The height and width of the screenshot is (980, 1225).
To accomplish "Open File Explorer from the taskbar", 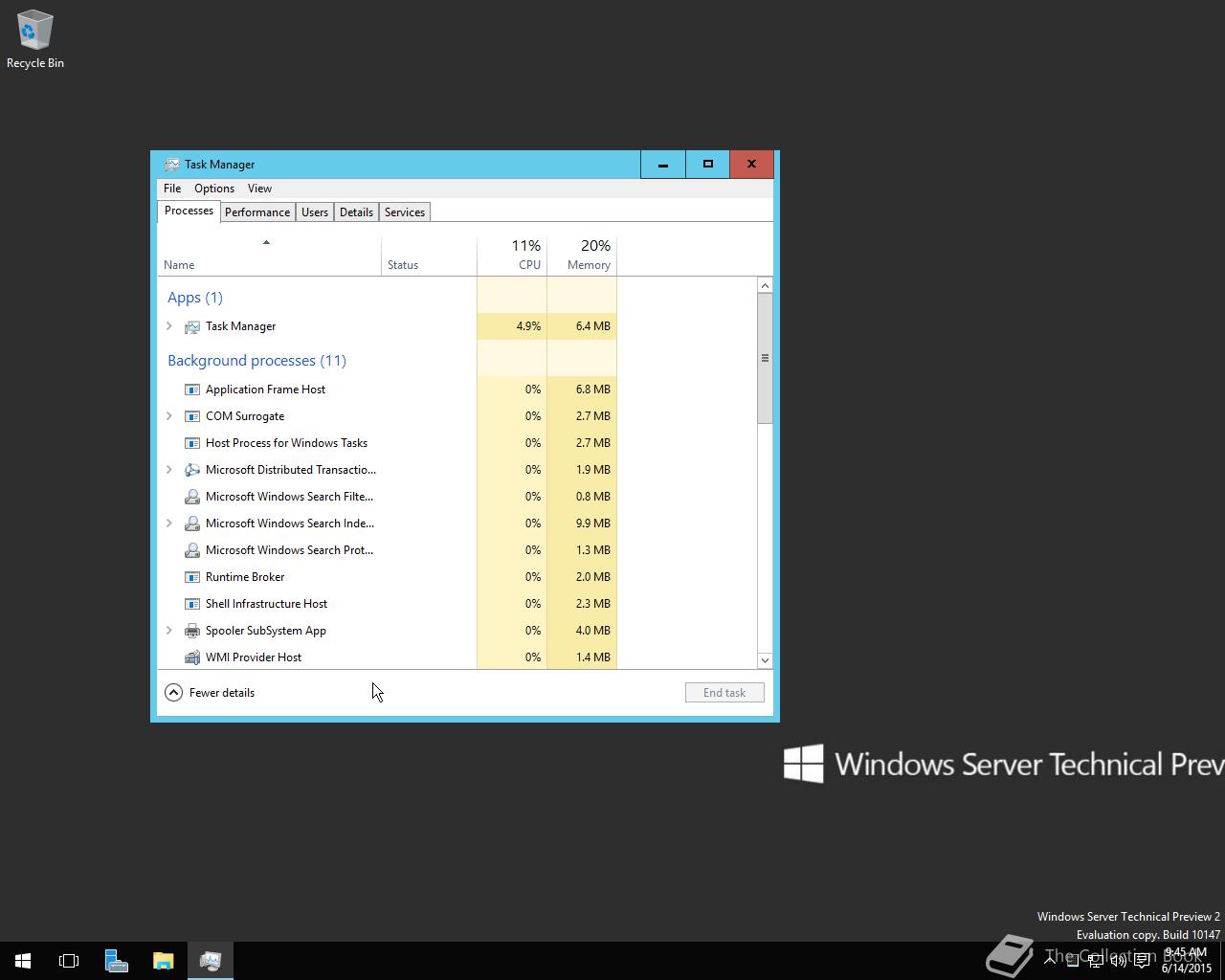I will (x=163, y=961).
